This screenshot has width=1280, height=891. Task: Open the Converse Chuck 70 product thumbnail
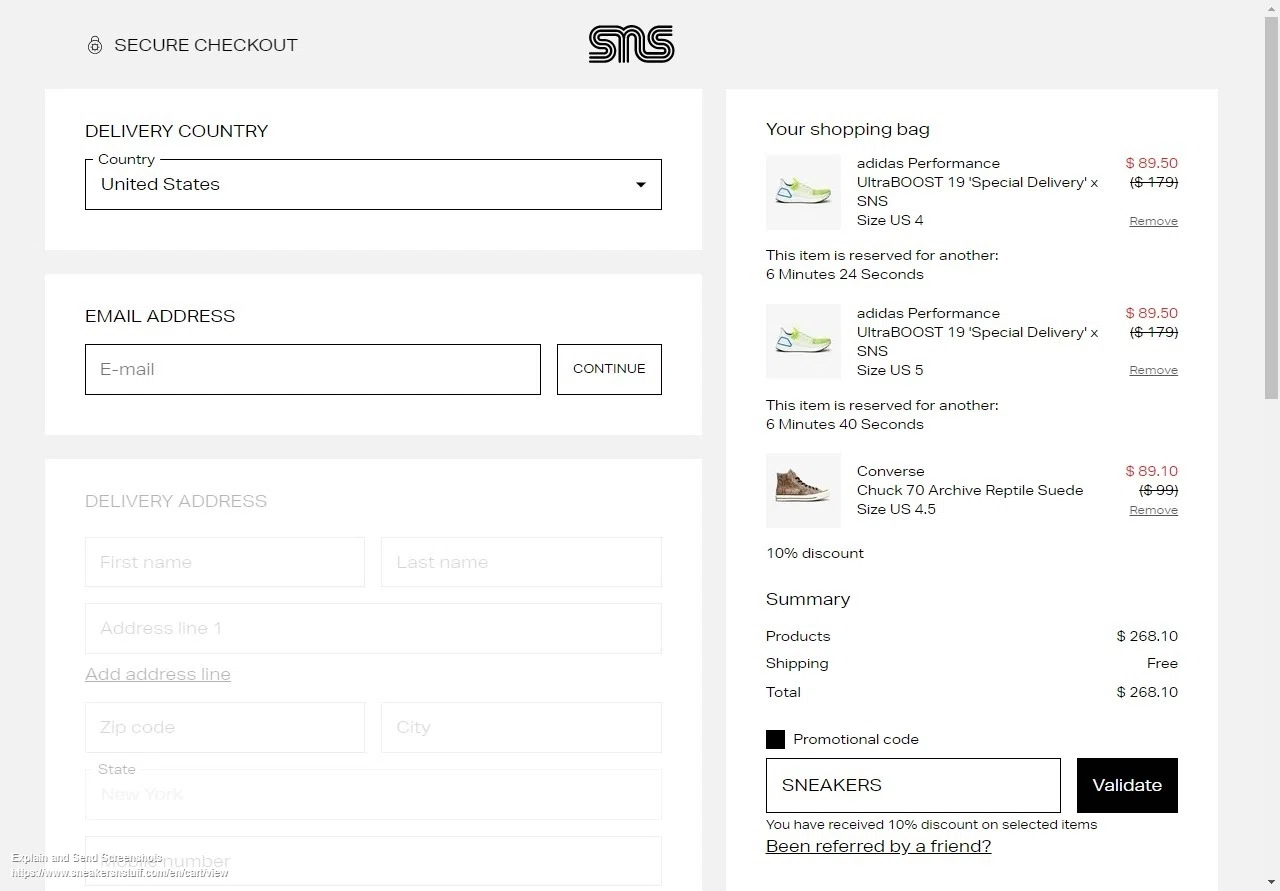pyautogui.click(x=803, y=490)
